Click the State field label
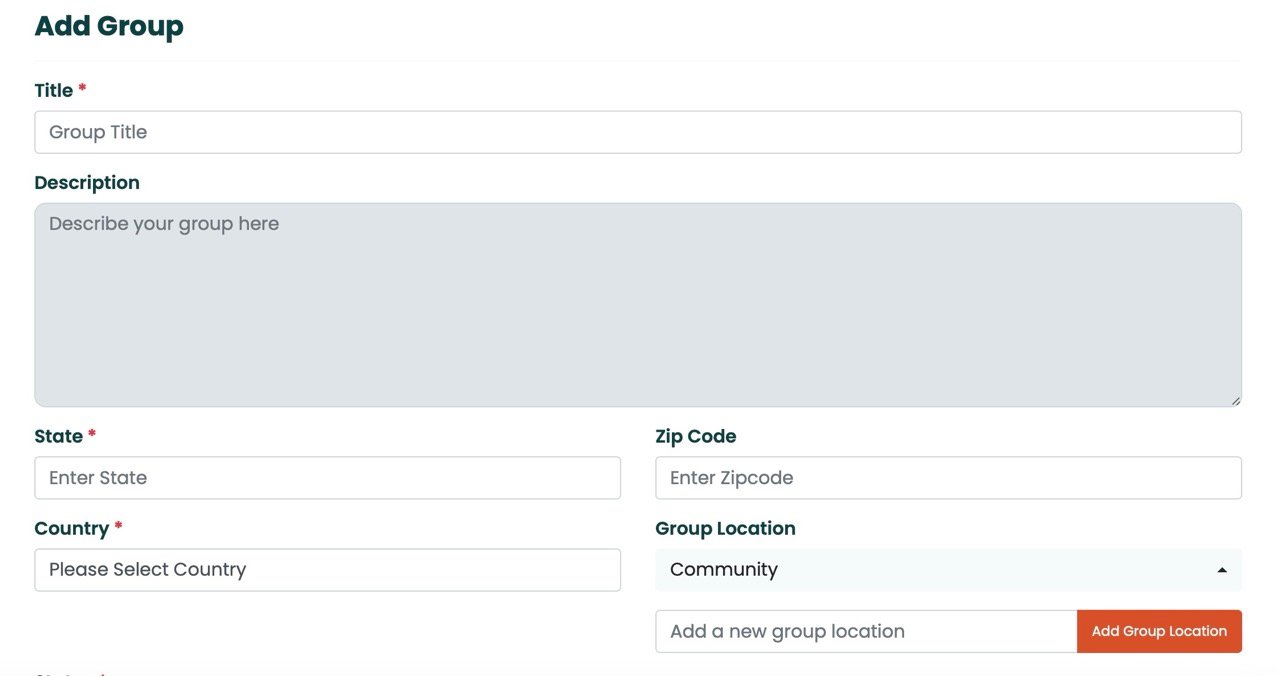Image resolution: width=1280 pixels, height=676 pixels. coord(58,437)
